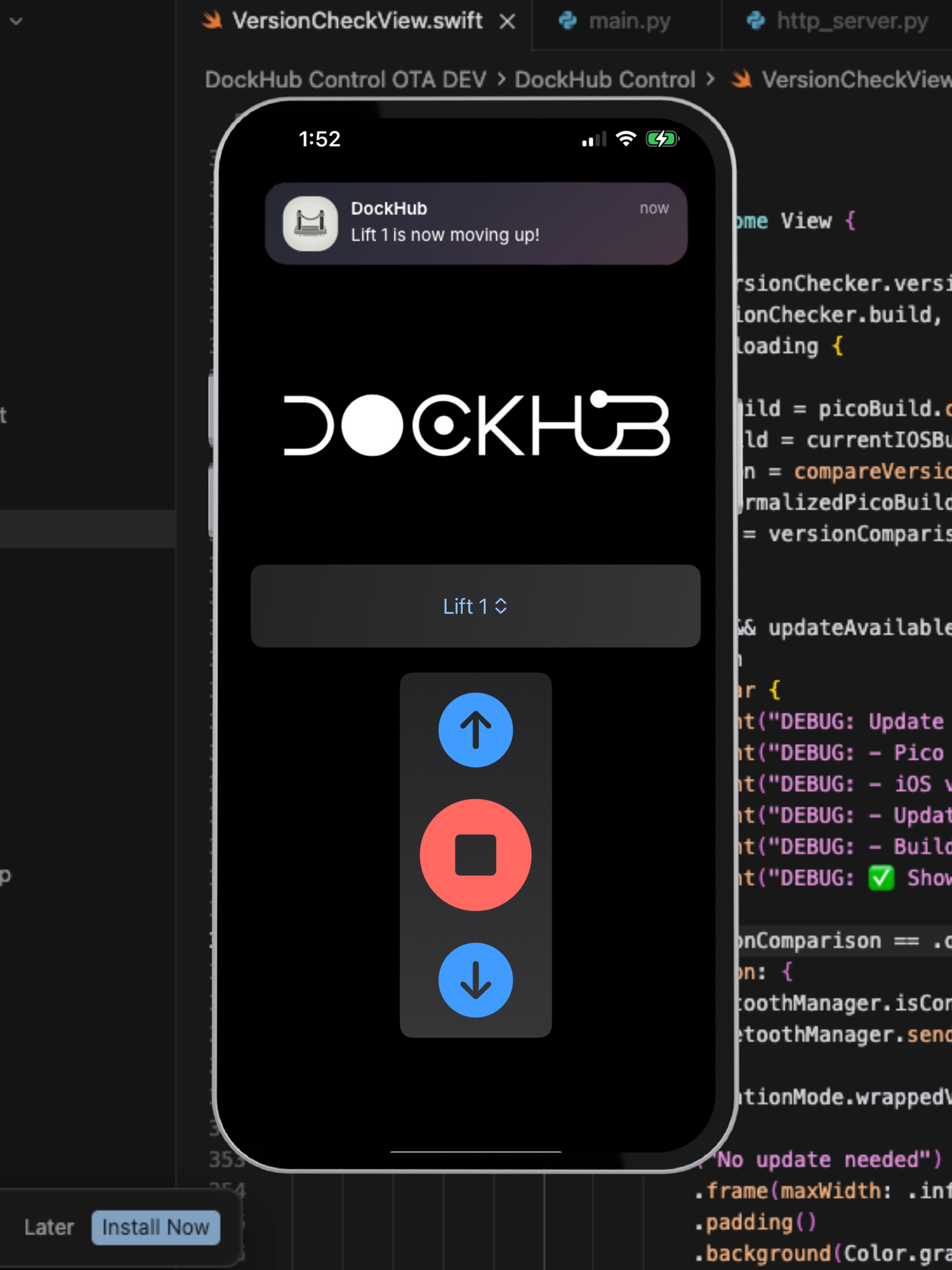952x1270 pixels.
Task: Switch to the http_server.py tab
Action: coord(850,21)
